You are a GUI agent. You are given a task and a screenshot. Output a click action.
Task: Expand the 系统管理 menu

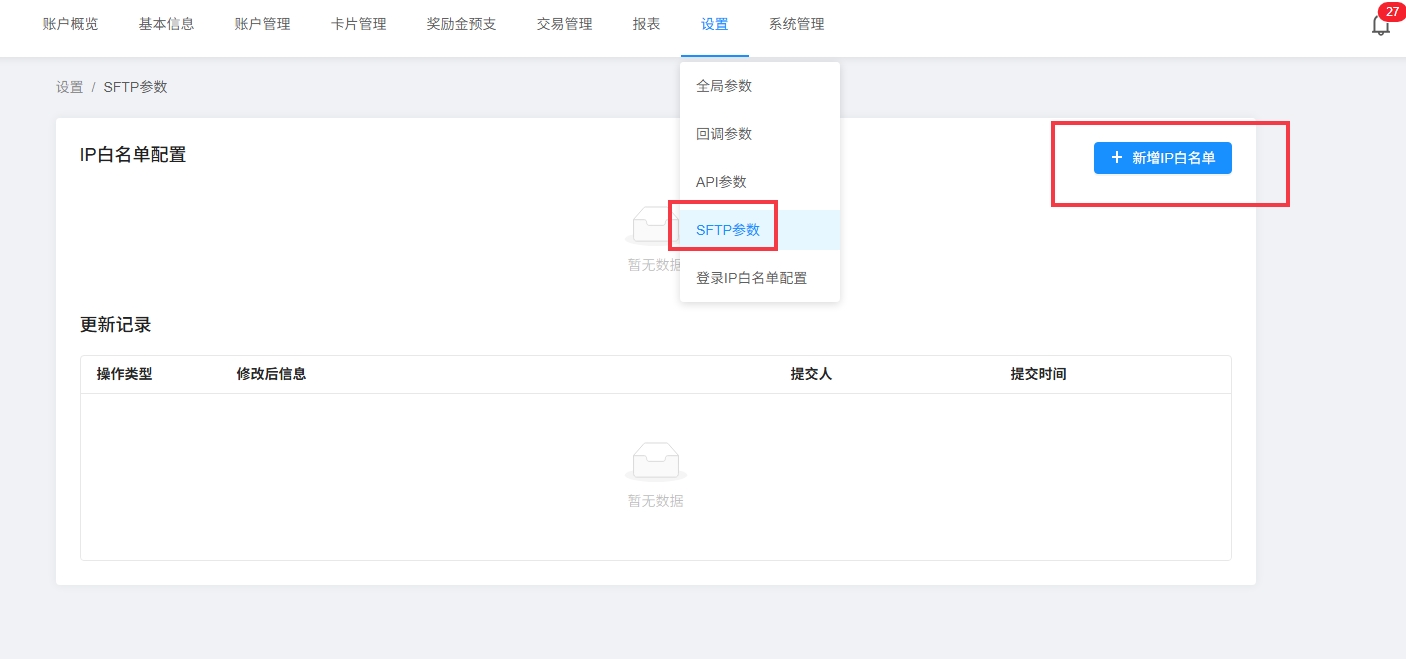(796, 24)
